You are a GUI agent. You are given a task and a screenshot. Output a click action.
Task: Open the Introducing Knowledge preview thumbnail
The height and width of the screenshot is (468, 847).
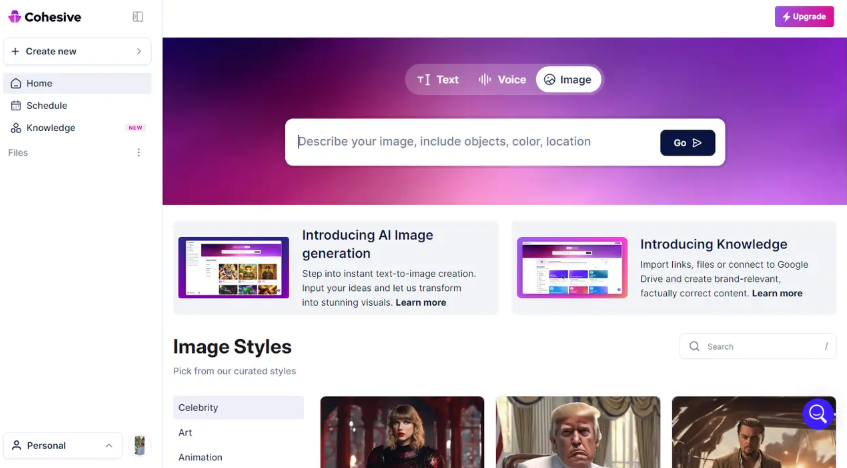pos(572,268)
